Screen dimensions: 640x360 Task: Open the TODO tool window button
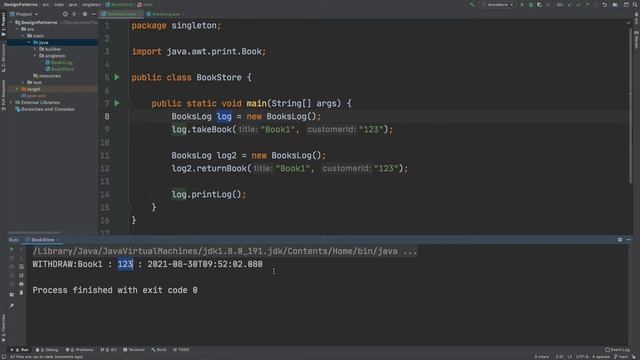181,350
